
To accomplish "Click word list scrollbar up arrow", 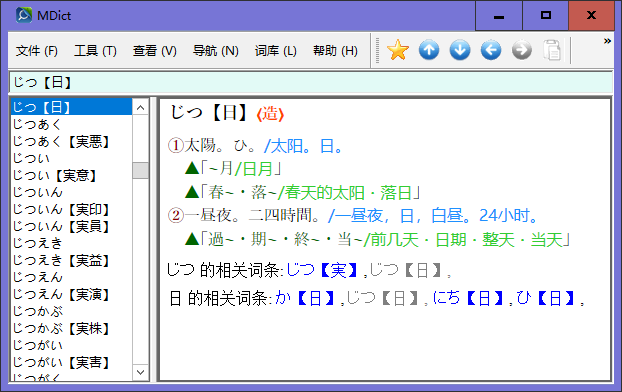I will pos(140,108).
